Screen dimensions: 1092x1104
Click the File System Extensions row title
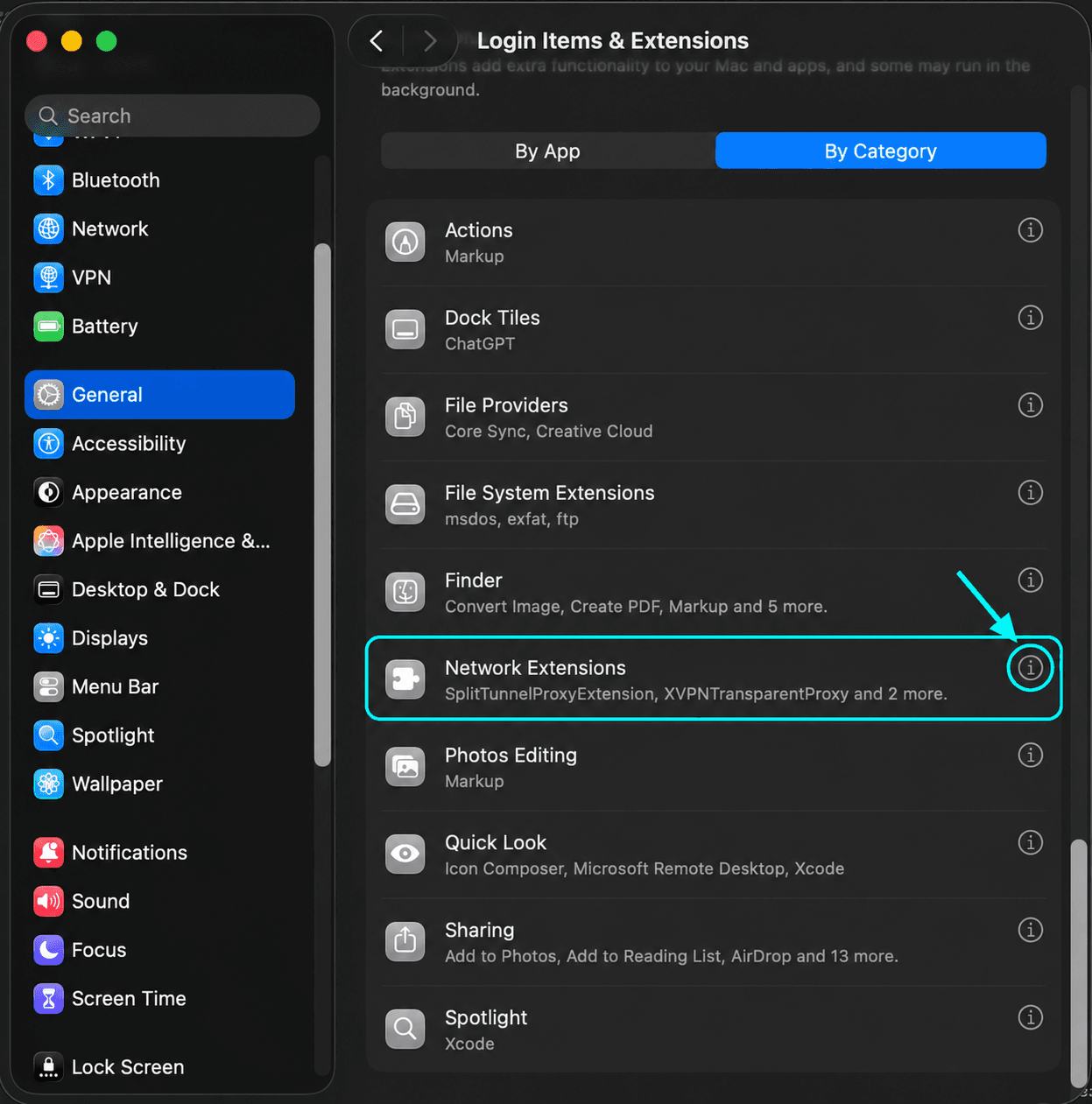[549, 493]
